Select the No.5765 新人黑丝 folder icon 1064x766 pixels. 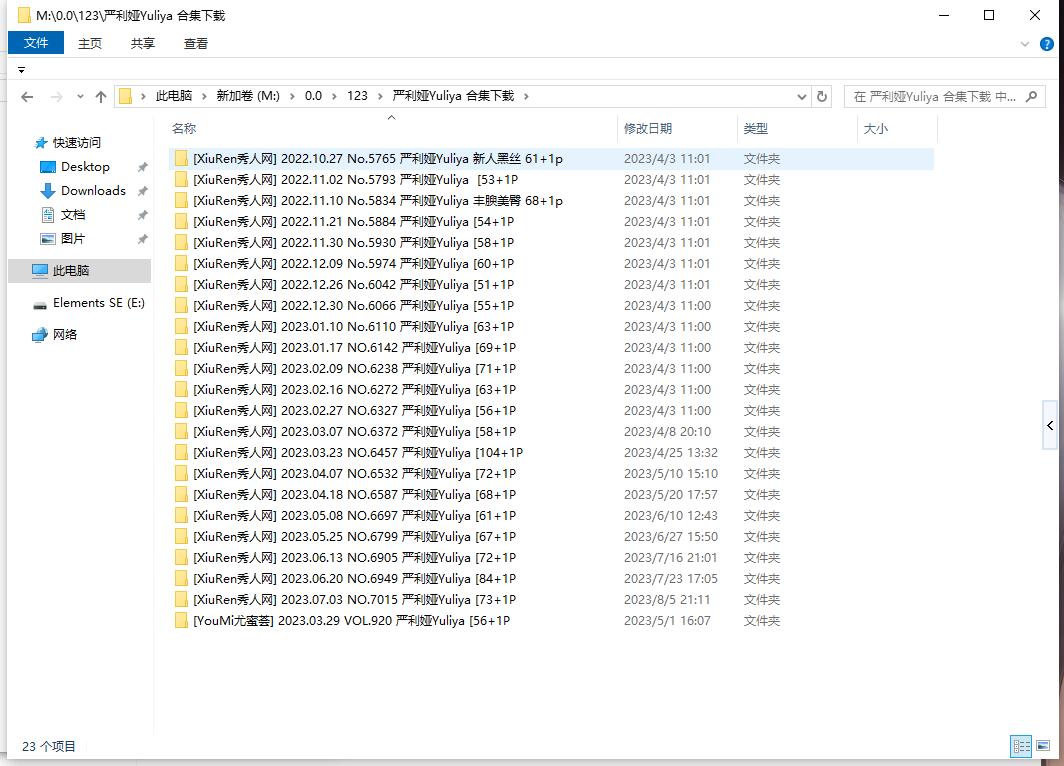(181, 159)
